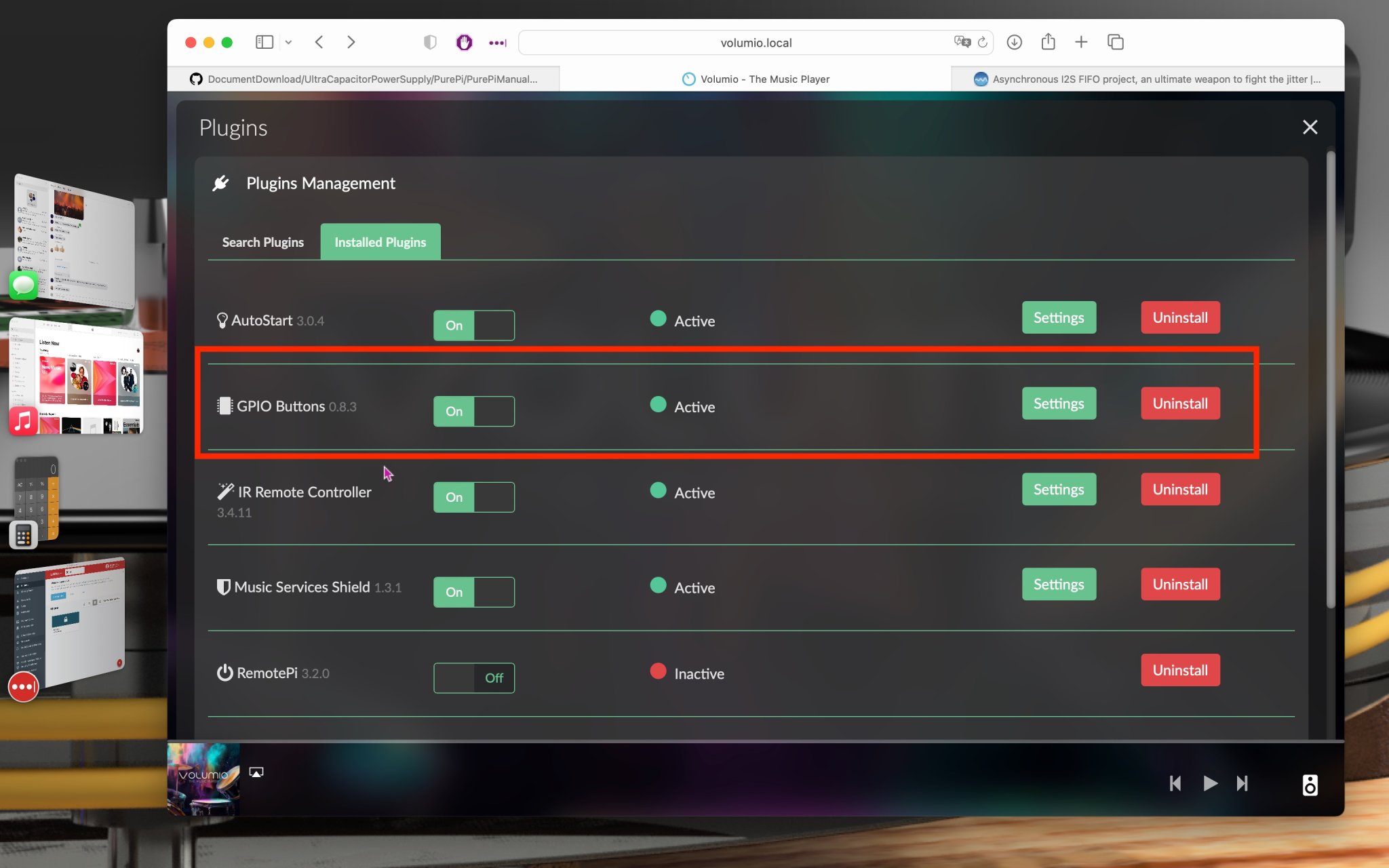1389x868 pixels.
Task: Click the RemotePi Inactive status text
Action: click(x=699, y=673)
